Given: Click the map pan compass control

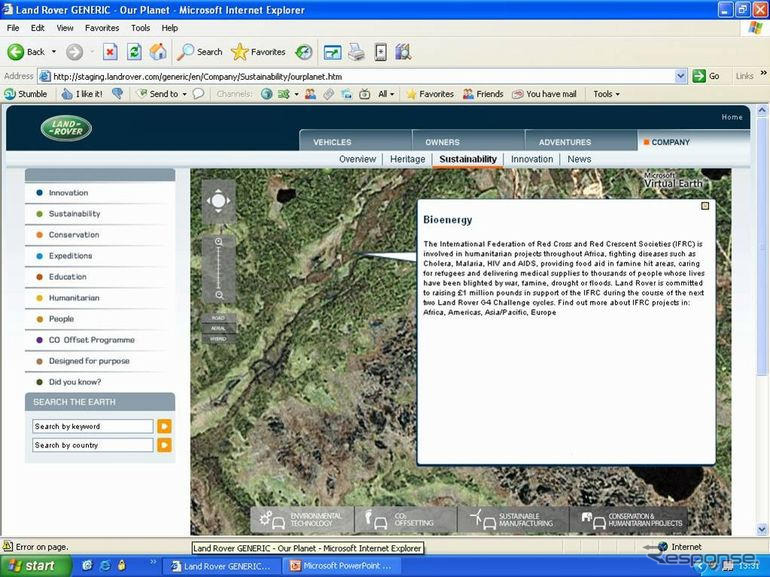Looking at the screenshot, I should 218,201.
